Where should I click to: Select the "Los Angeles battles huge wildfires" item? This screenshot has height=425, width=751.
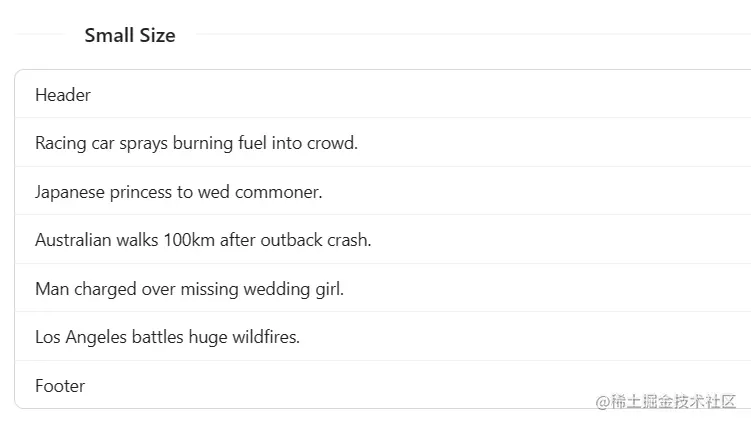(167, 337)
